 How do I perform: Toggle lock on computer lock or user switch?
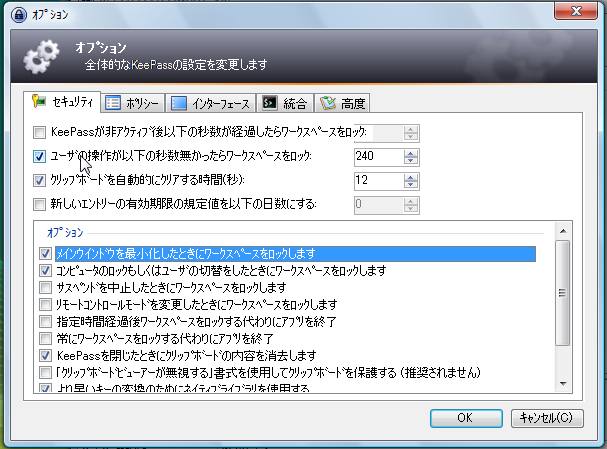(x=45, y=271)
